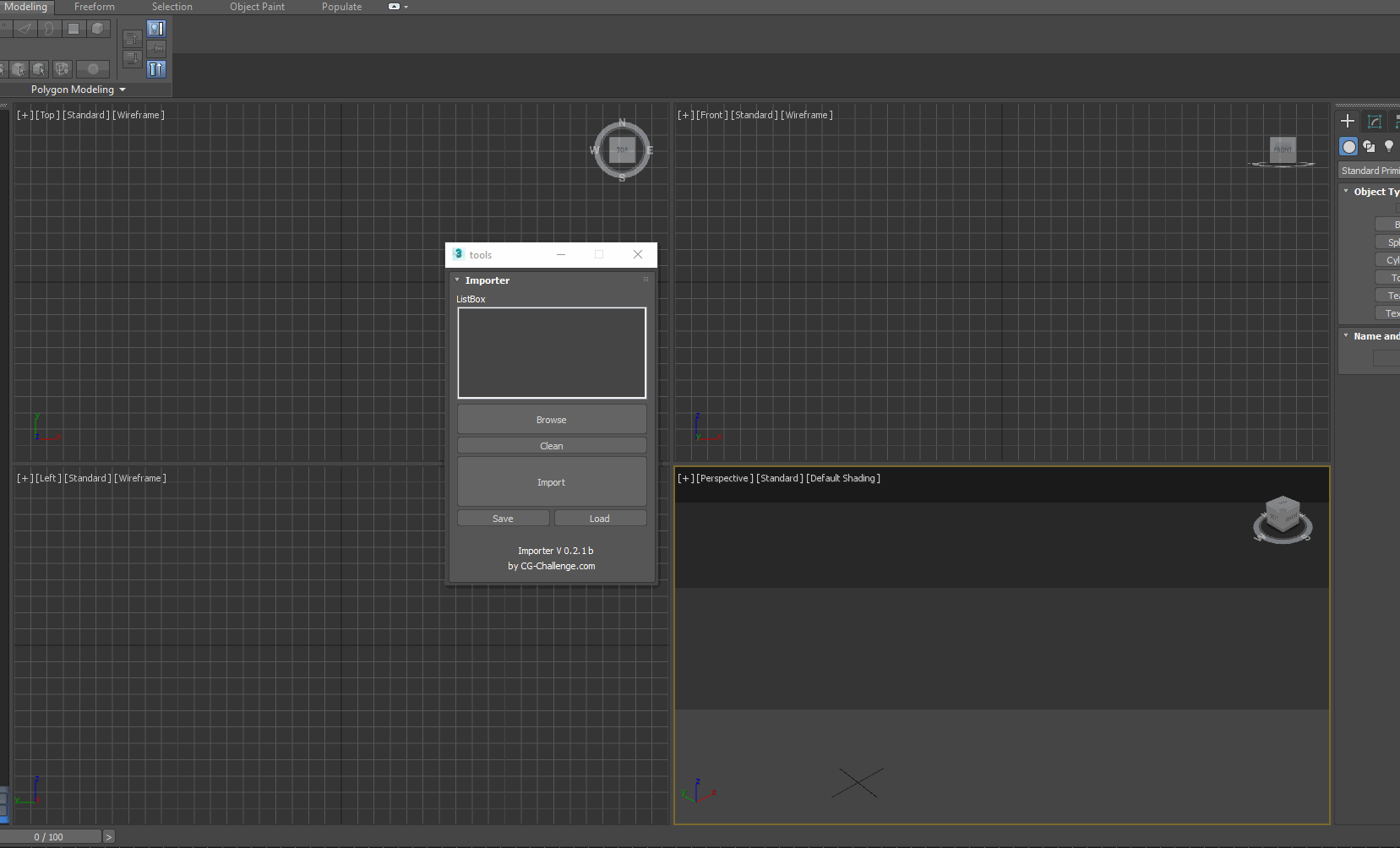
Task: Toggle Show End Result lightbulb button
Action: (x=156, y=29)
